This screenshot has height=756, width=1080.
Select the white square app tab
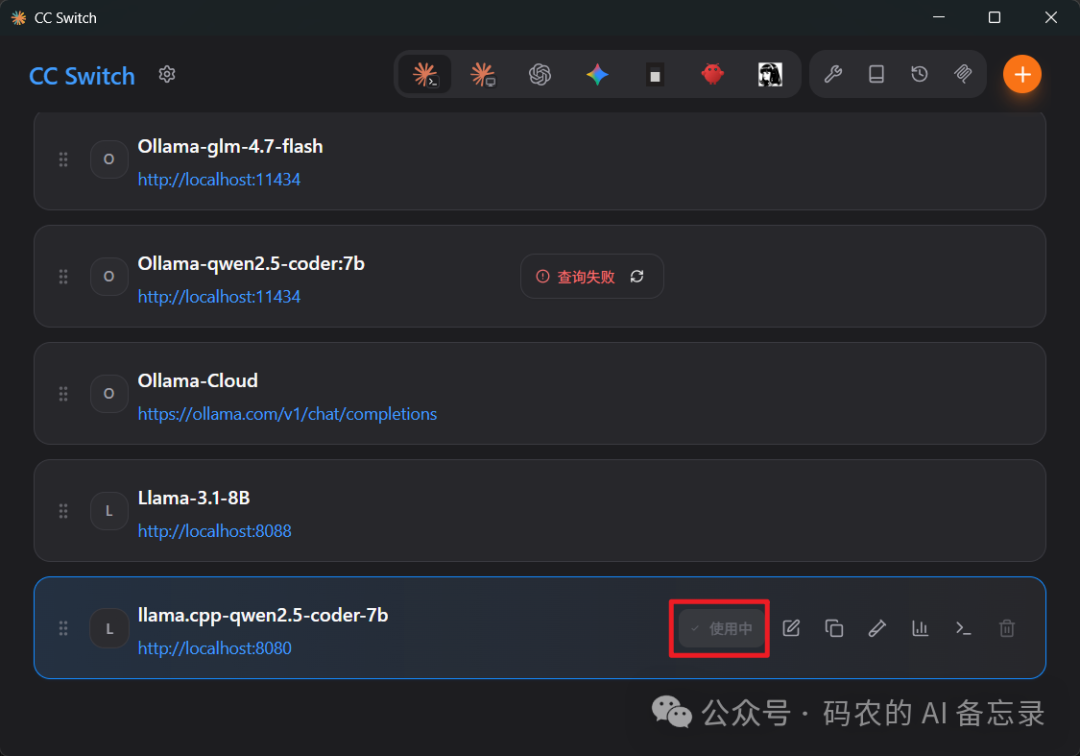click(655, 74)
